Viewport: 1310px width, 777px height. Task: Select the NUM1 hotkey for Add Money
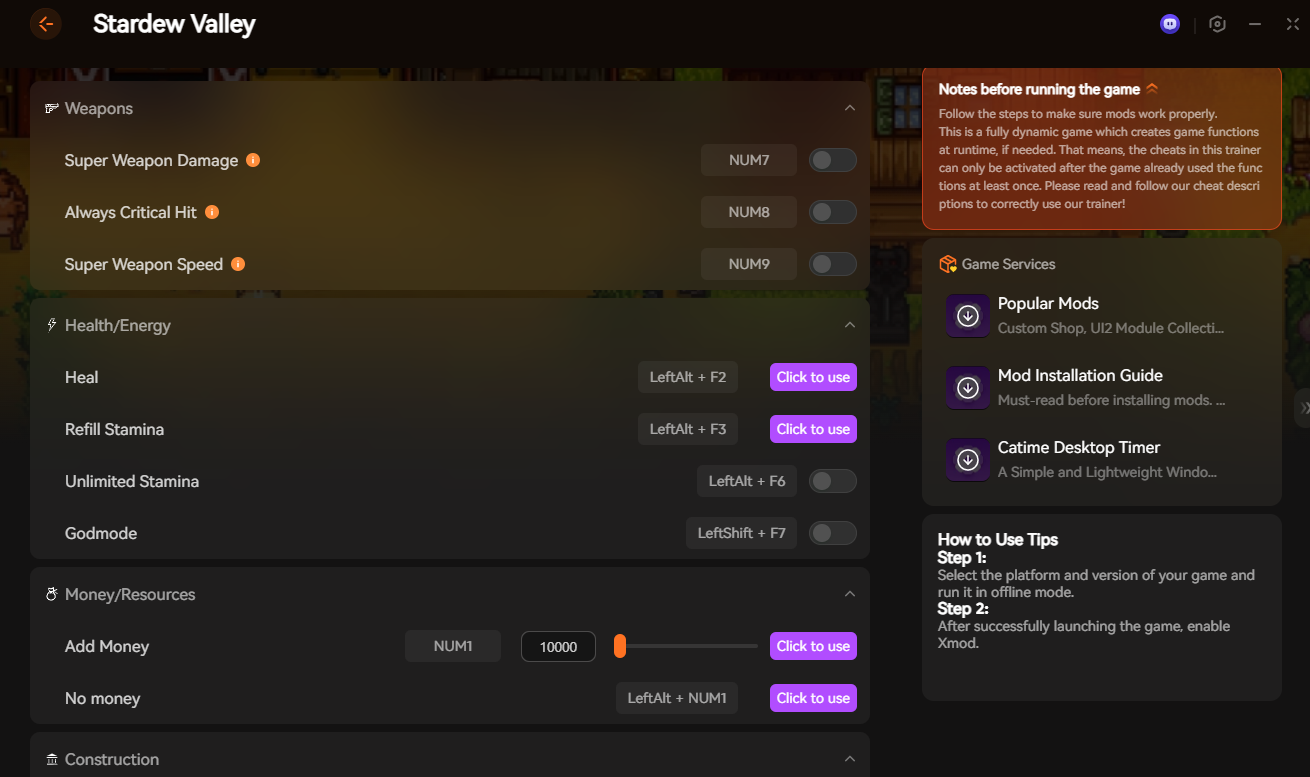(453, 646)
